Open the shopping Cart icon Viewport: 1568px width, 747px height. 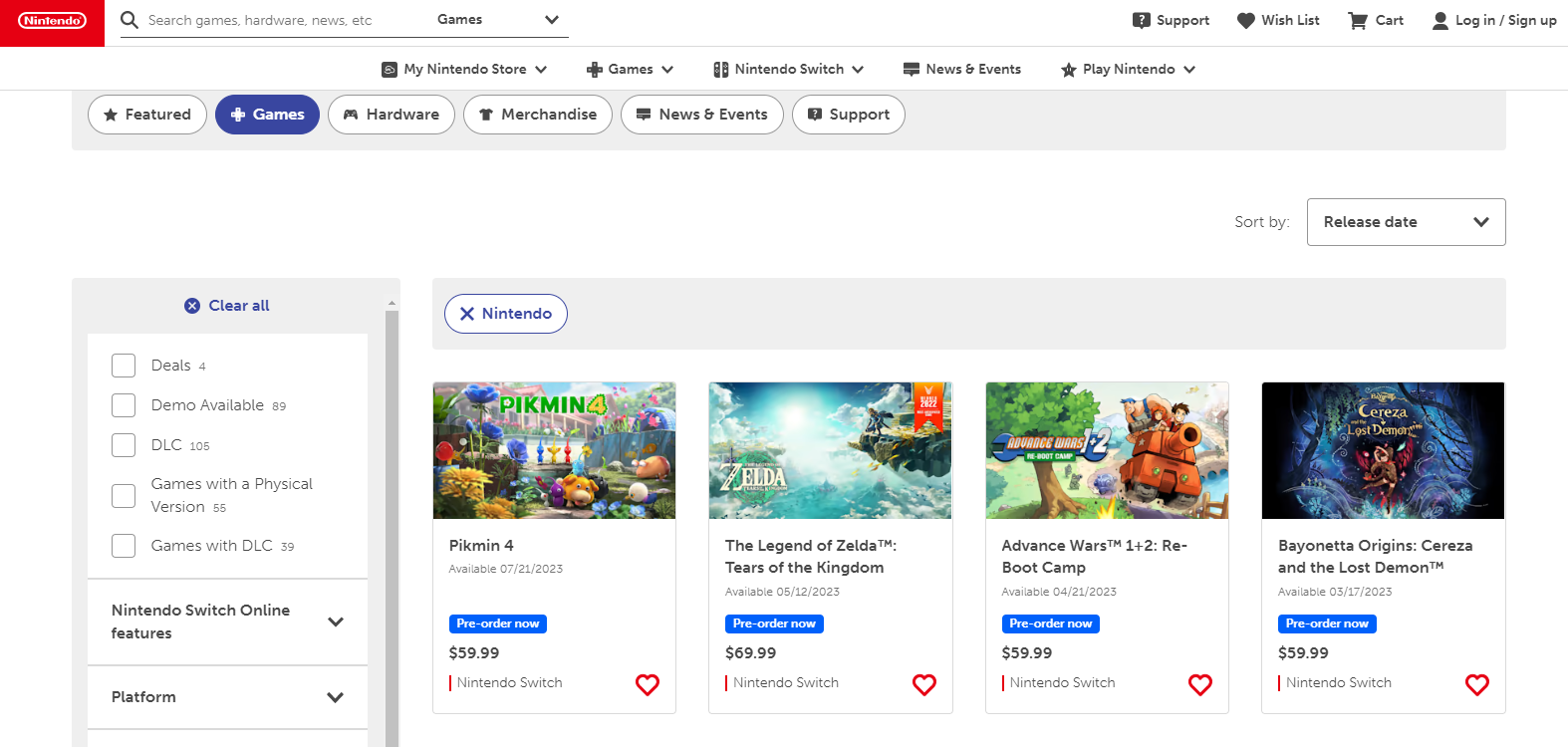(1358, 21)
